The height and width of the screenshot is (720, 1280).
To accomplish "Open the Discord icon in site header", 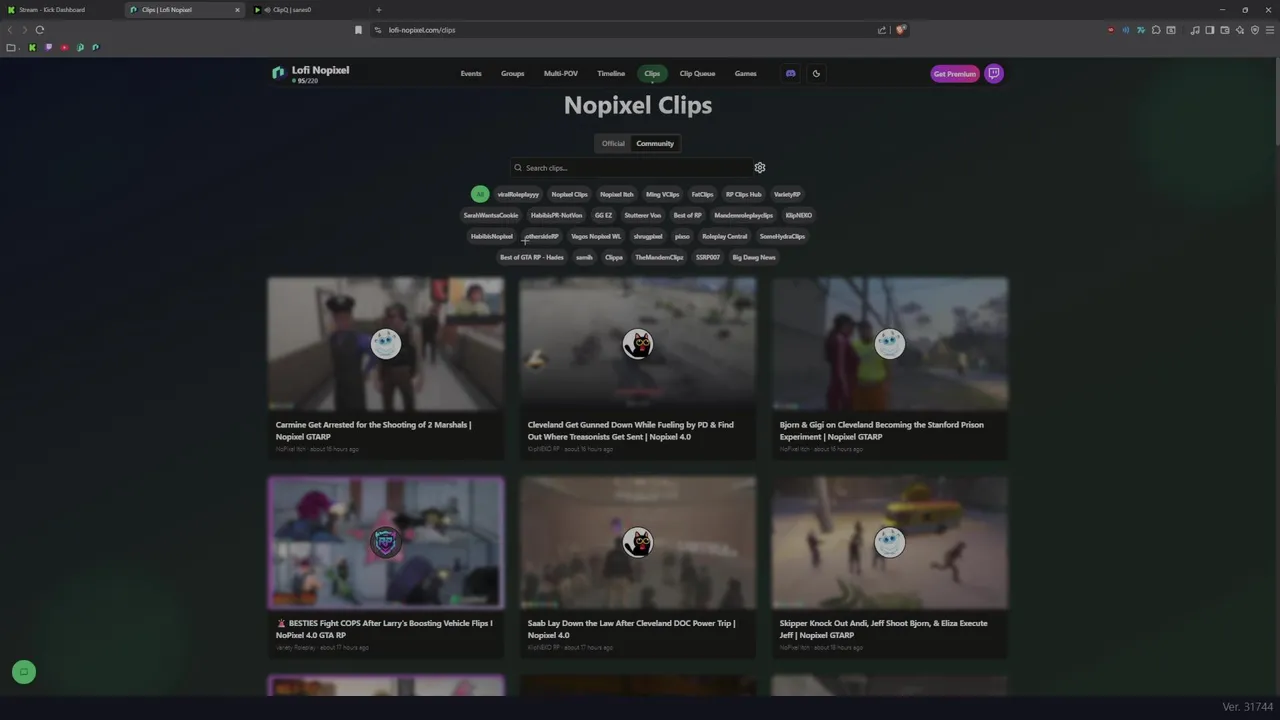I will click(790, 73).
